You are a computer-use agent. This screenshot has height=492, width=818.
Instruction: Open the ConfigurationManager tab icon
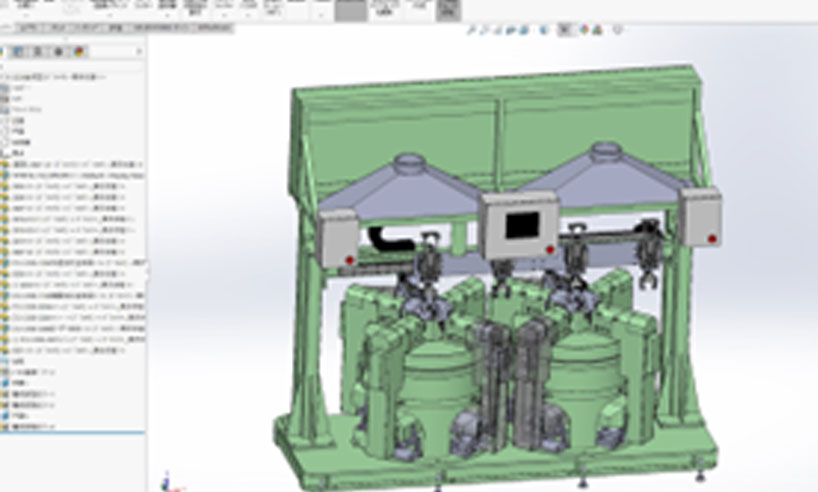pyautogui.click(x=39, y=52)
